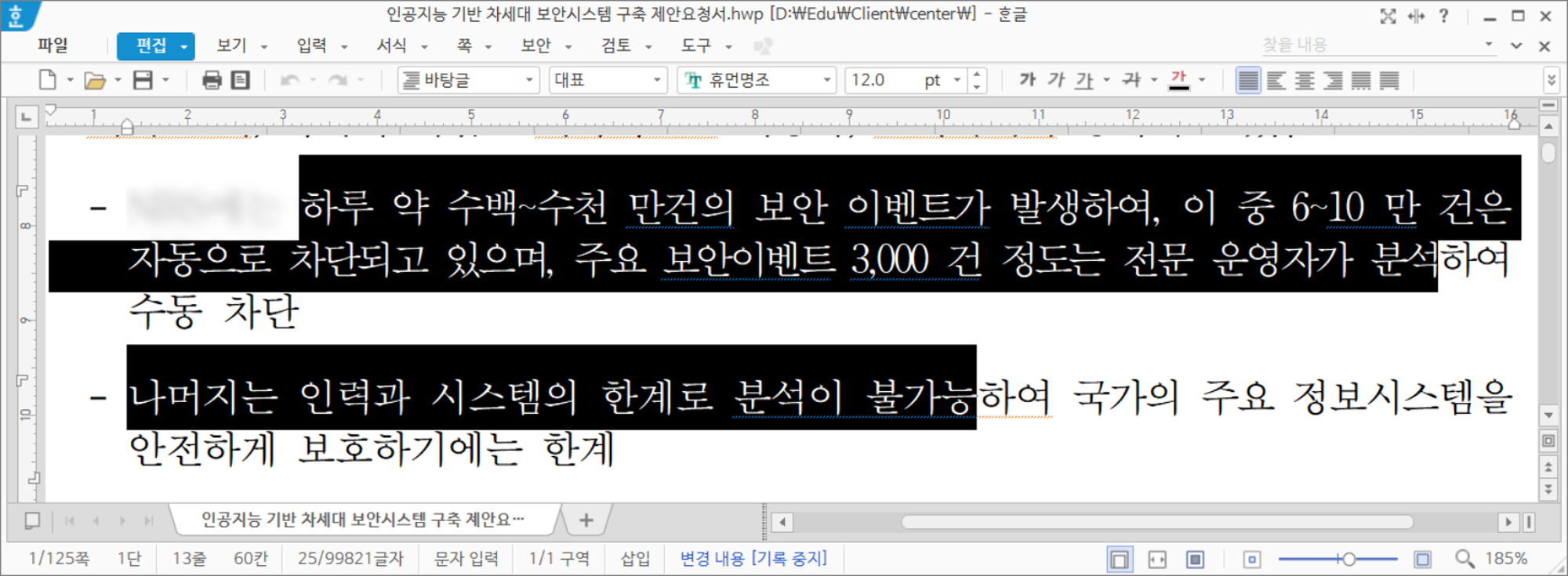Image resolution: width=1568 pixels, height=576 pixels.
Task: Open the 편집 menu tab
Action: (x=151, y=45)
